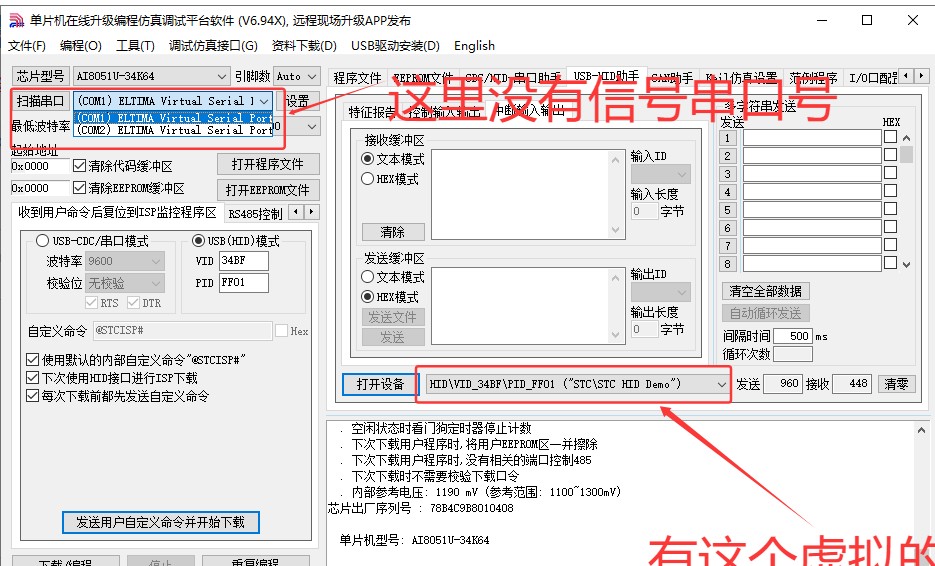Click 清空全部数据 button

tap(766, 292)
